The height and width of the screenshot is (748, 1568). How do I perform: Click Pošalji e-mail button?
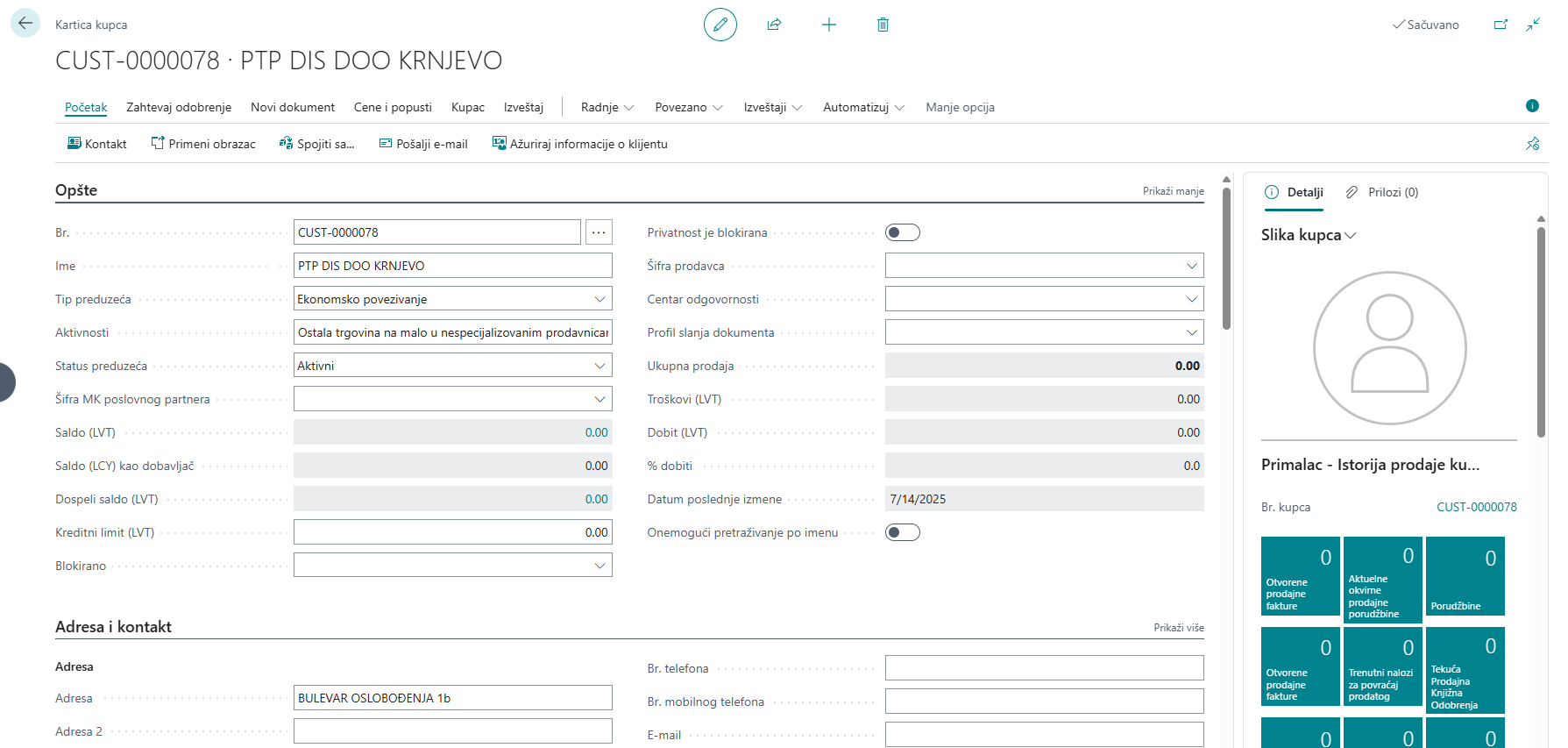423,144
